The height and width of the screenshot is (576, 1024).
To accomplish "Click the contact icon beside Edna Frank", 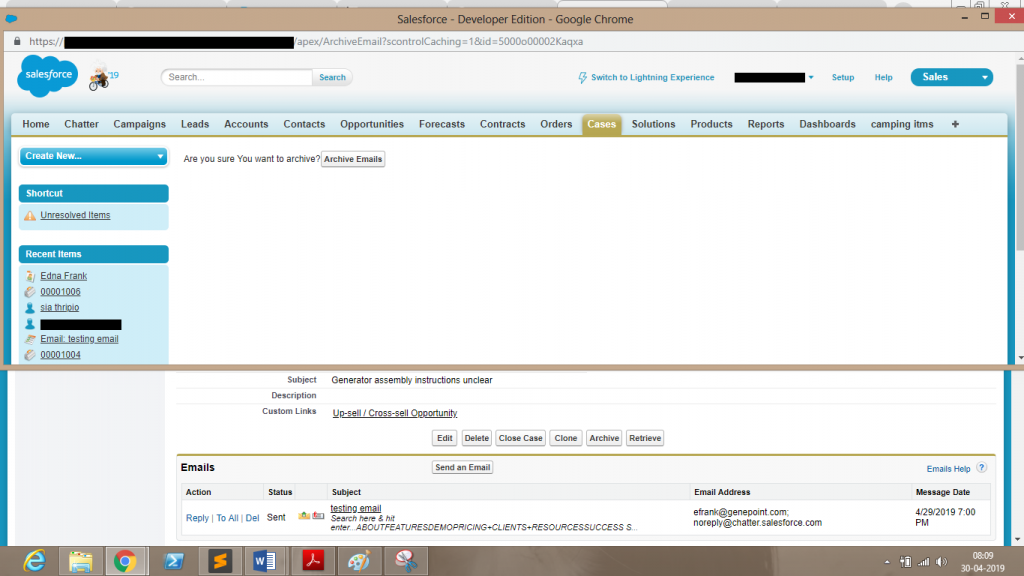I will 30,276.
